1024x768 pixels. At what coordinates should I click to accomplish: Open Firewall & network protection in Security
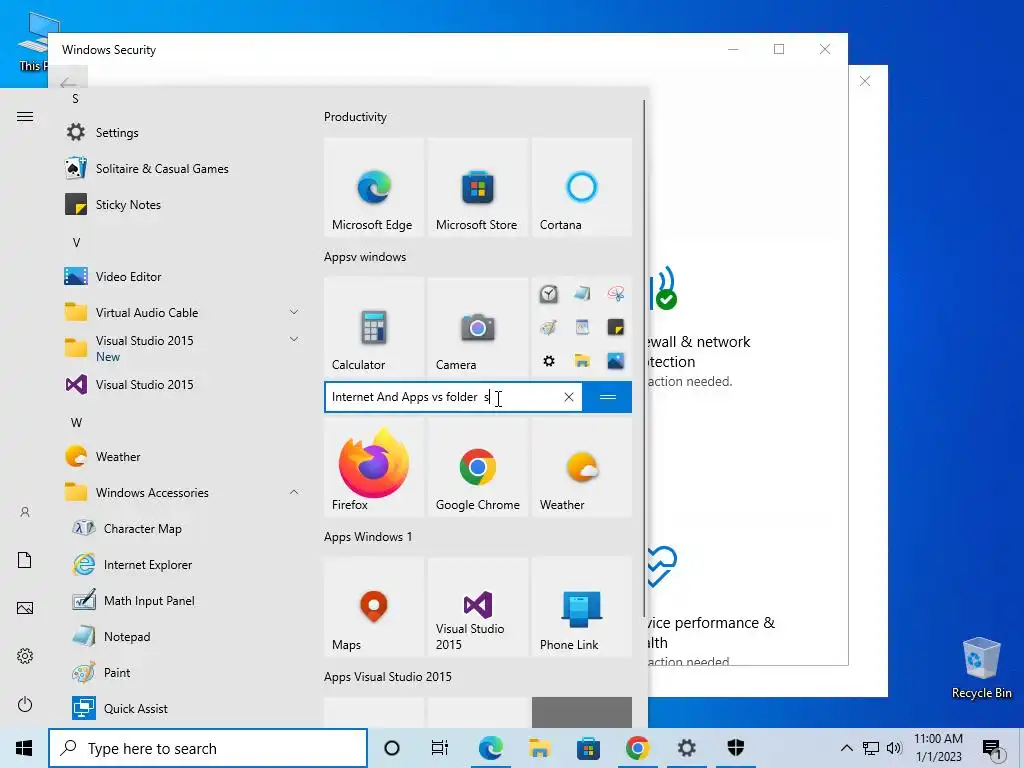[x=699, y=351]
